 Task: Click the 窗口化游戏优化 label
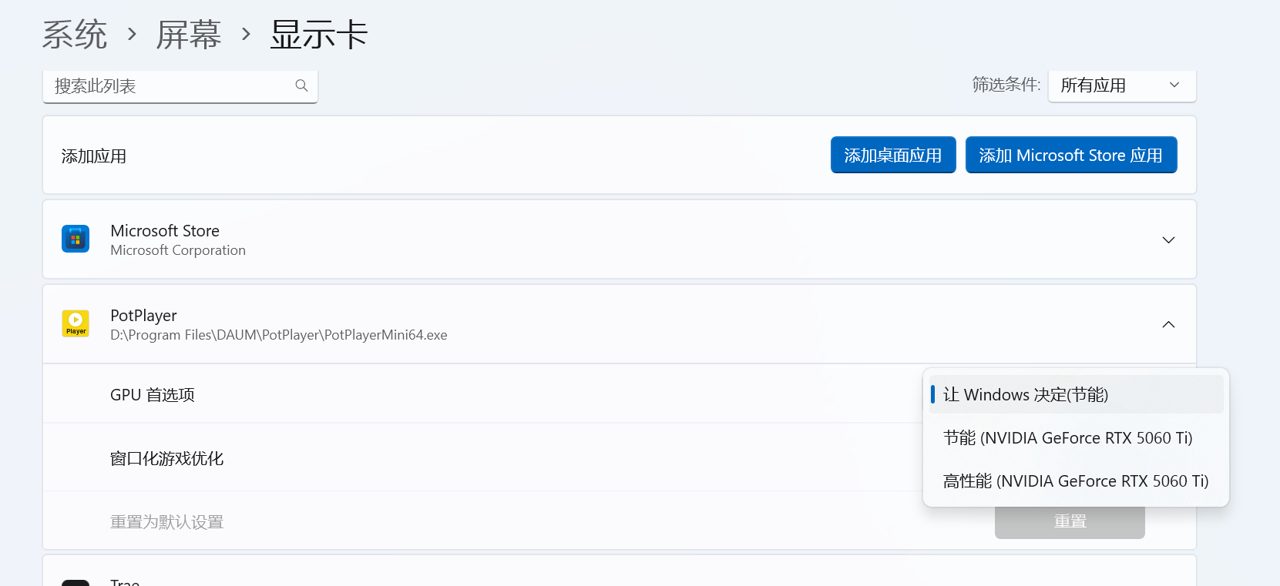[x=167, y=459]
